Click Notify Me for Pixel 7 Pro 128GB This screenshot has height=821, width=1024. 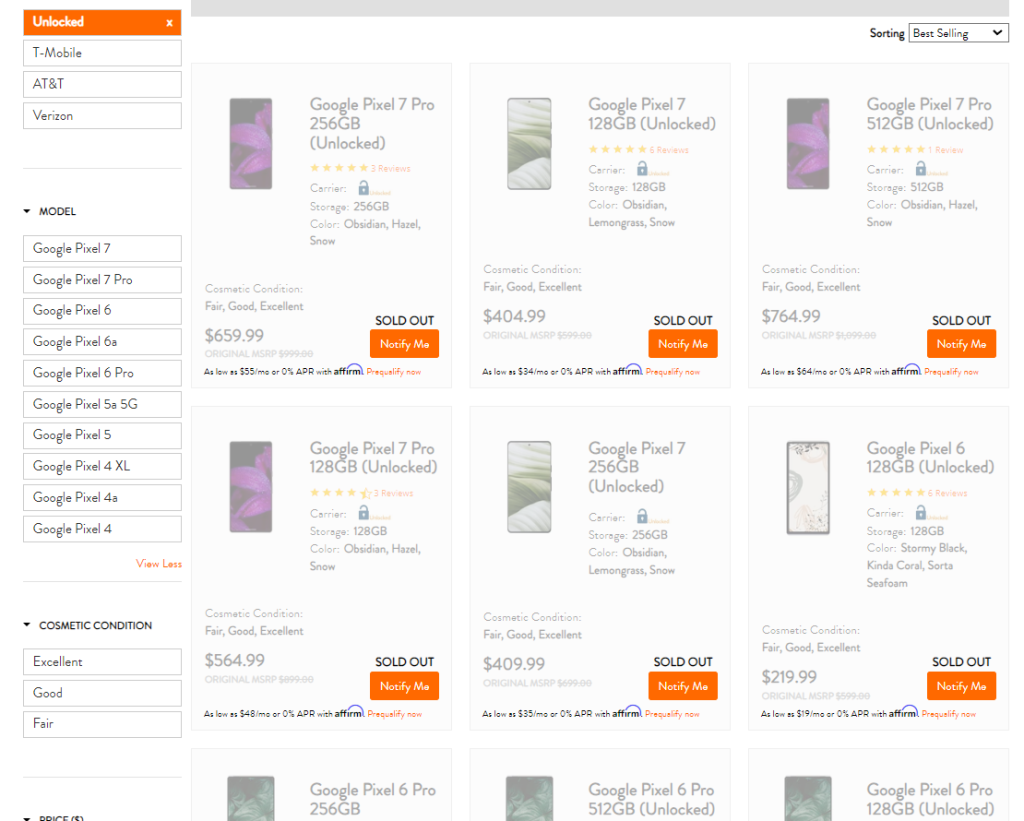click(x=404, y=686)
